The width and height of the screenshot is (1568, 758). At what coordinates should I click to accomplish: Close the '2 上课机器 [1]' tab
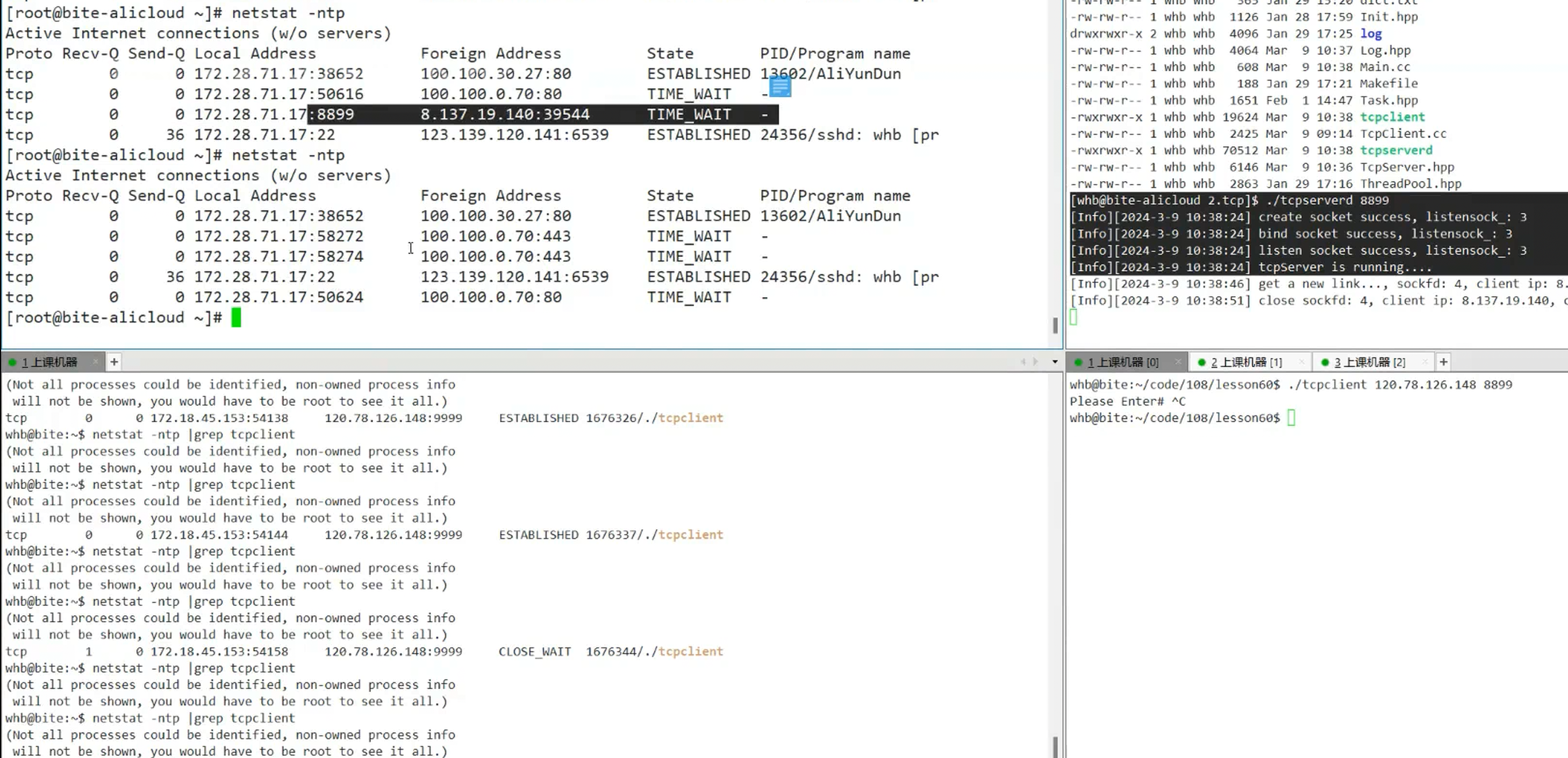(x=1301, y=363)
